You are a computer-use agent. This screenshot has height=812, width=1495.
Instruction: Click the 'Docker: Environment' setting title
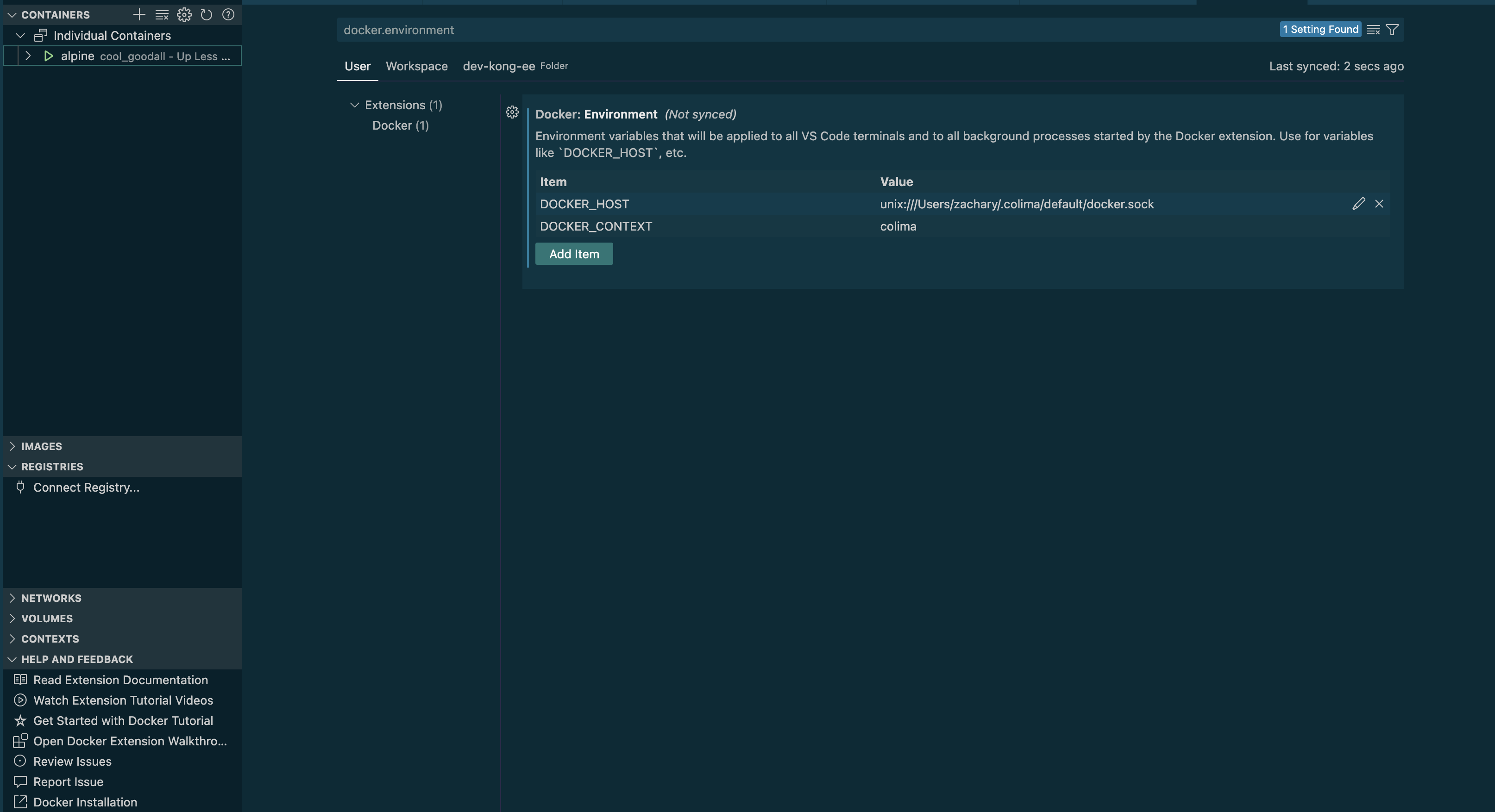pyautogui.click(x=596, y=114)
